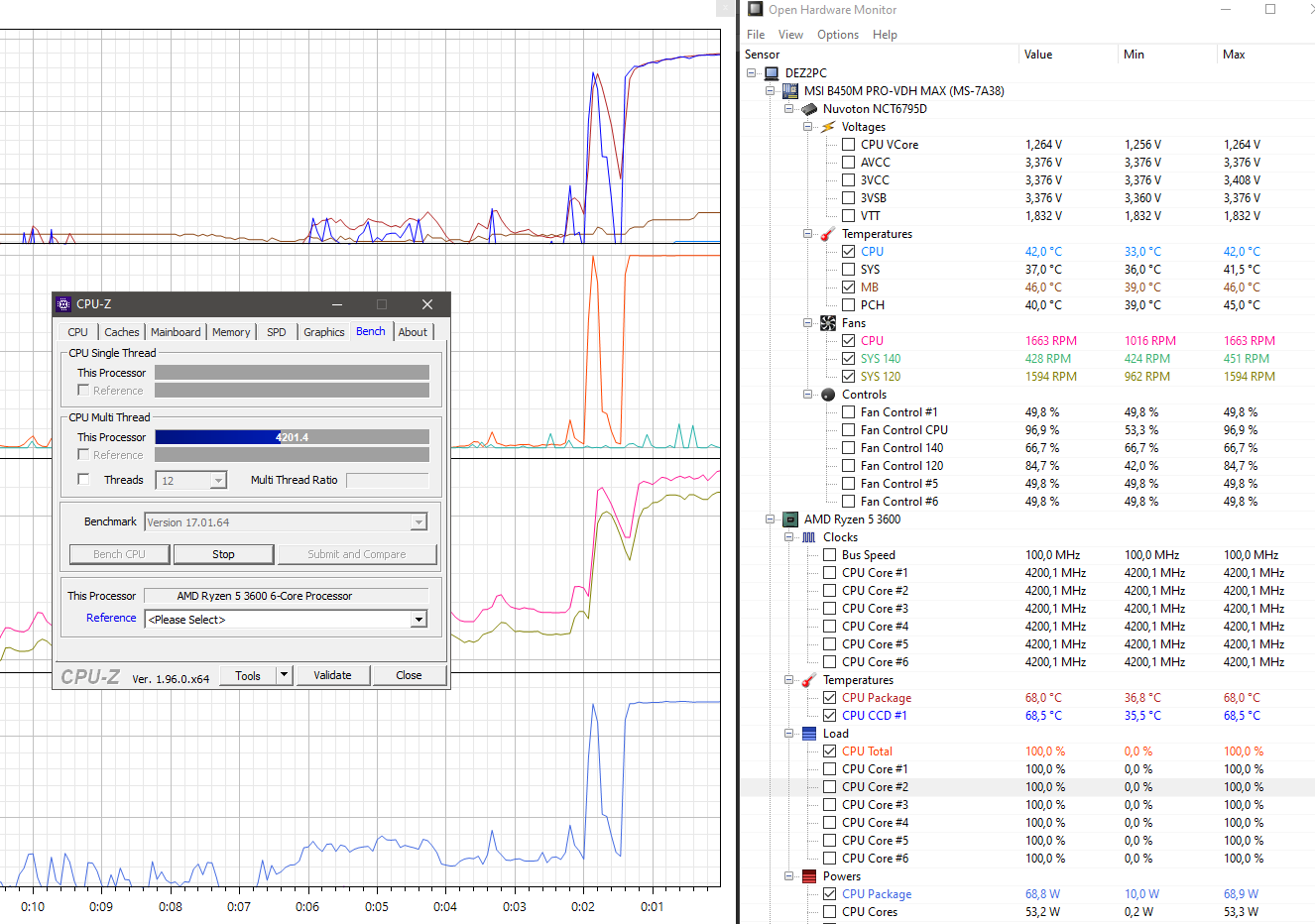
Task: Check the PCH temperature checkbox
Action: [x=849, y=305]
